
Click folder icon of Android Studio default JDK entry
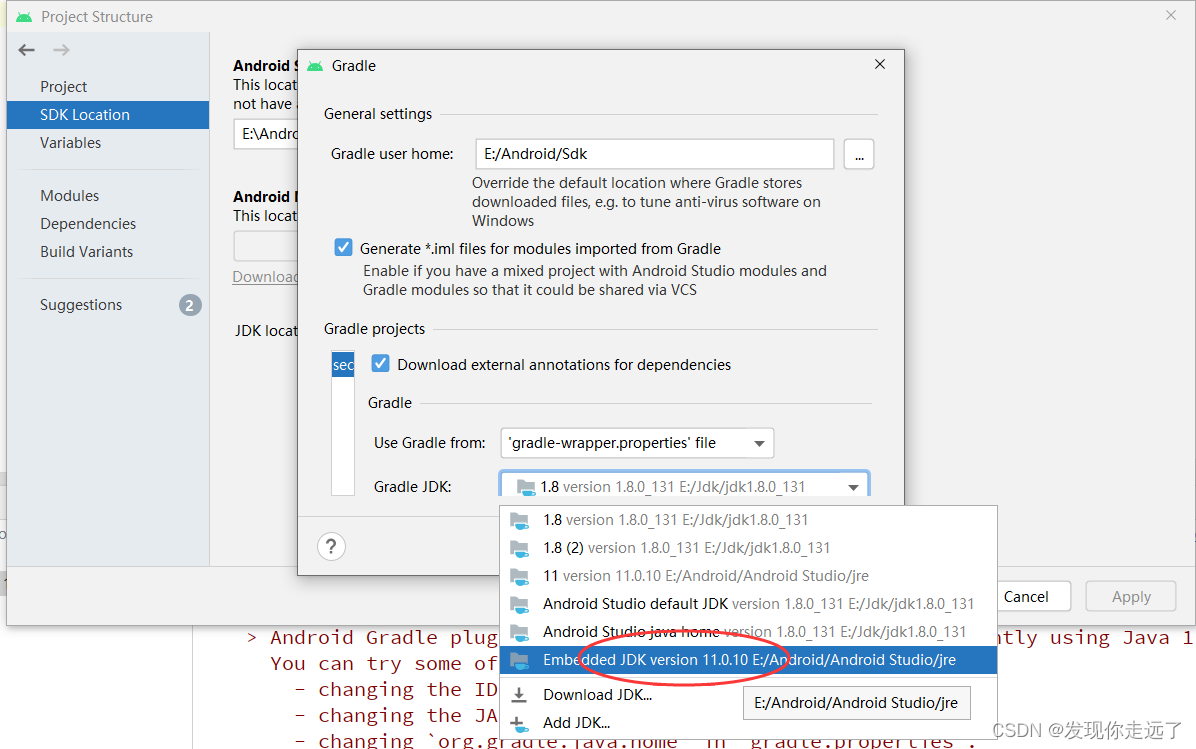(x=519, y=604)
